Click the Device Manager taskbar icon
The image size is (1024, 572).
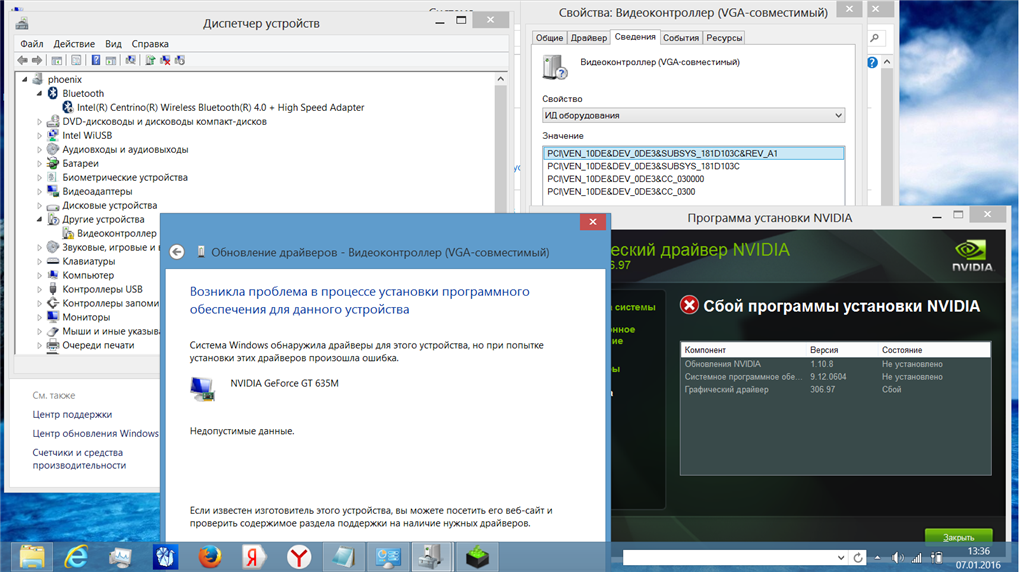432,557
